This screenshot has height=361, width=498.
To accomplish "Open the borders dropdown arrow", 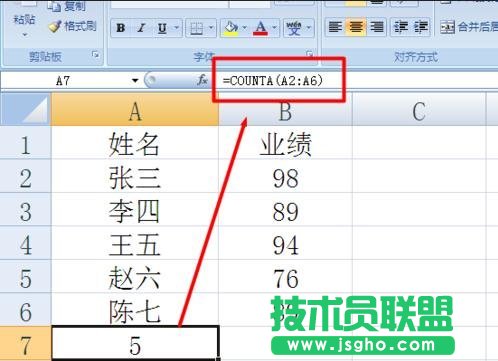I will click(211, 28).
